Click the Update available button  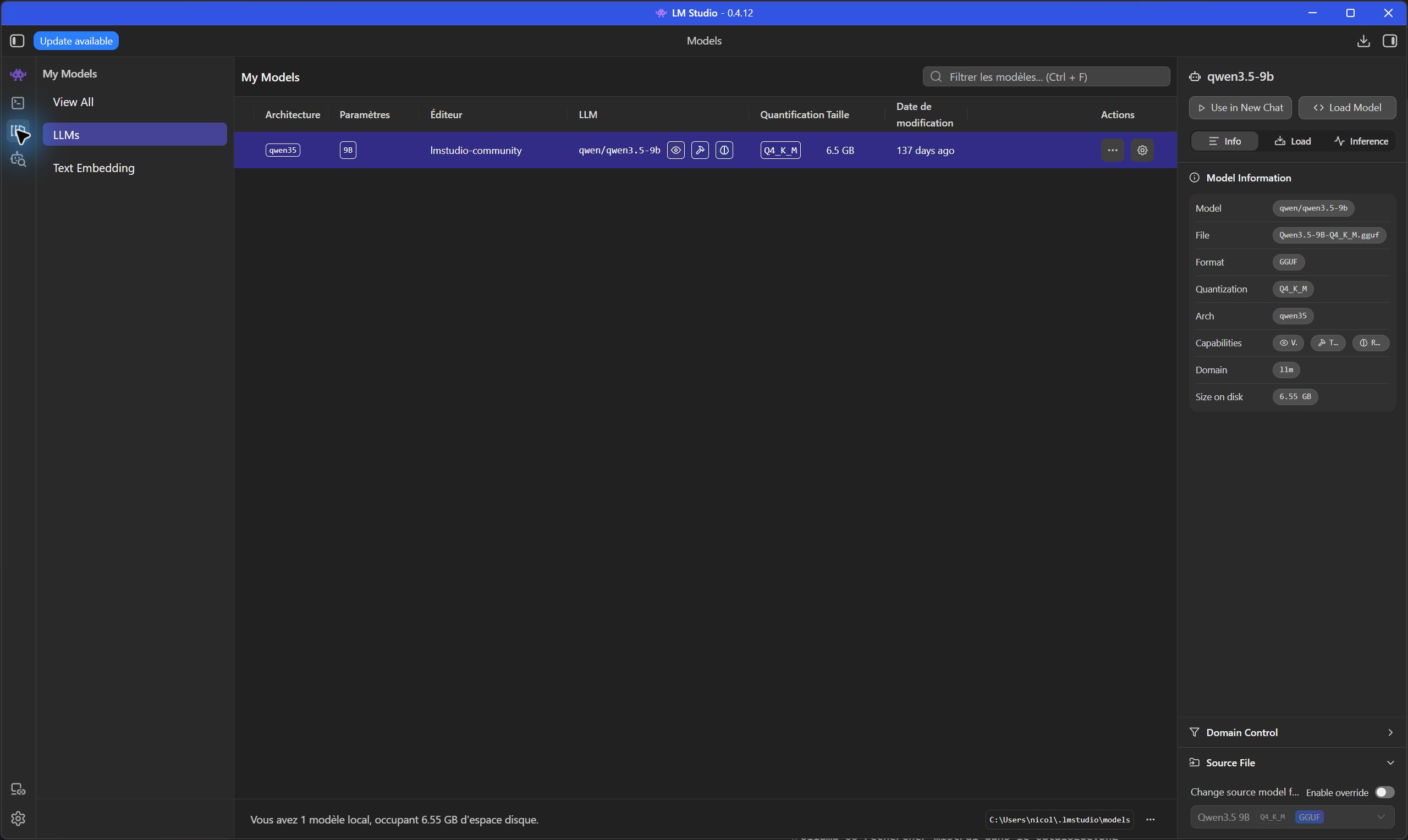click(76, 41)
